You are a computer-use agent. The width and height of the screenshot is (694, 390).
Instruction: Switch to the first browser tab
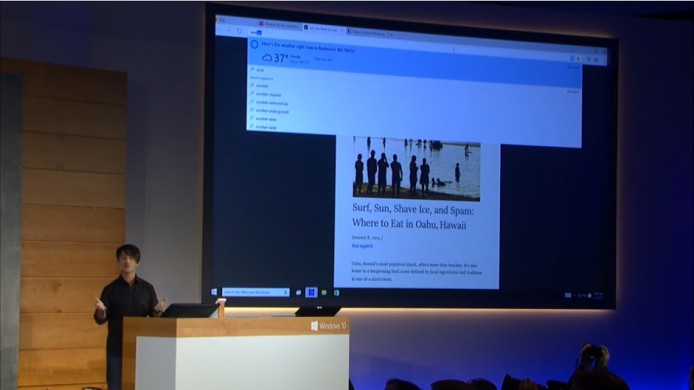point(279,25)
